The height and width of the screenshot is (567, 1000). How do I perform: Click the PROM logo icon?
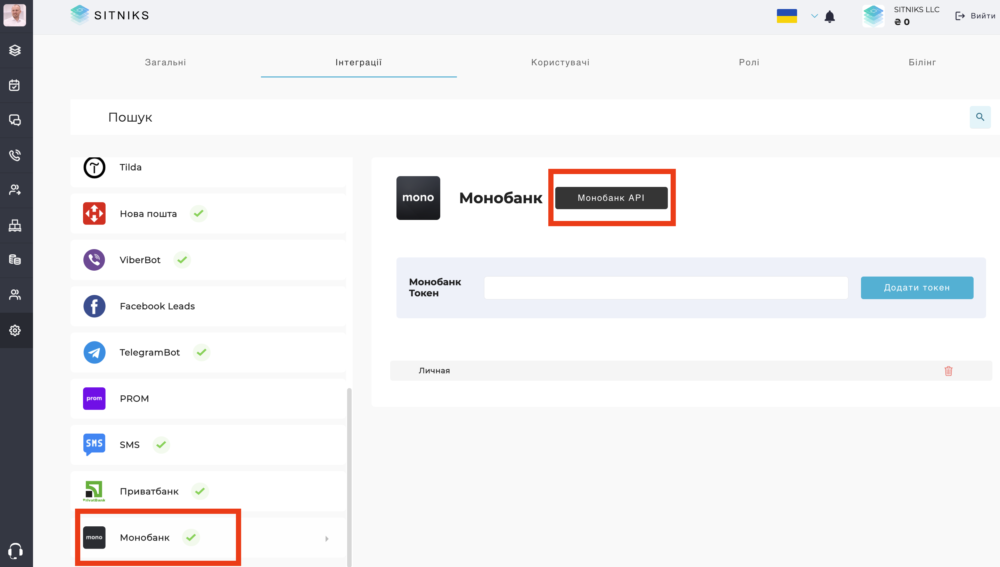pos(94,399)
